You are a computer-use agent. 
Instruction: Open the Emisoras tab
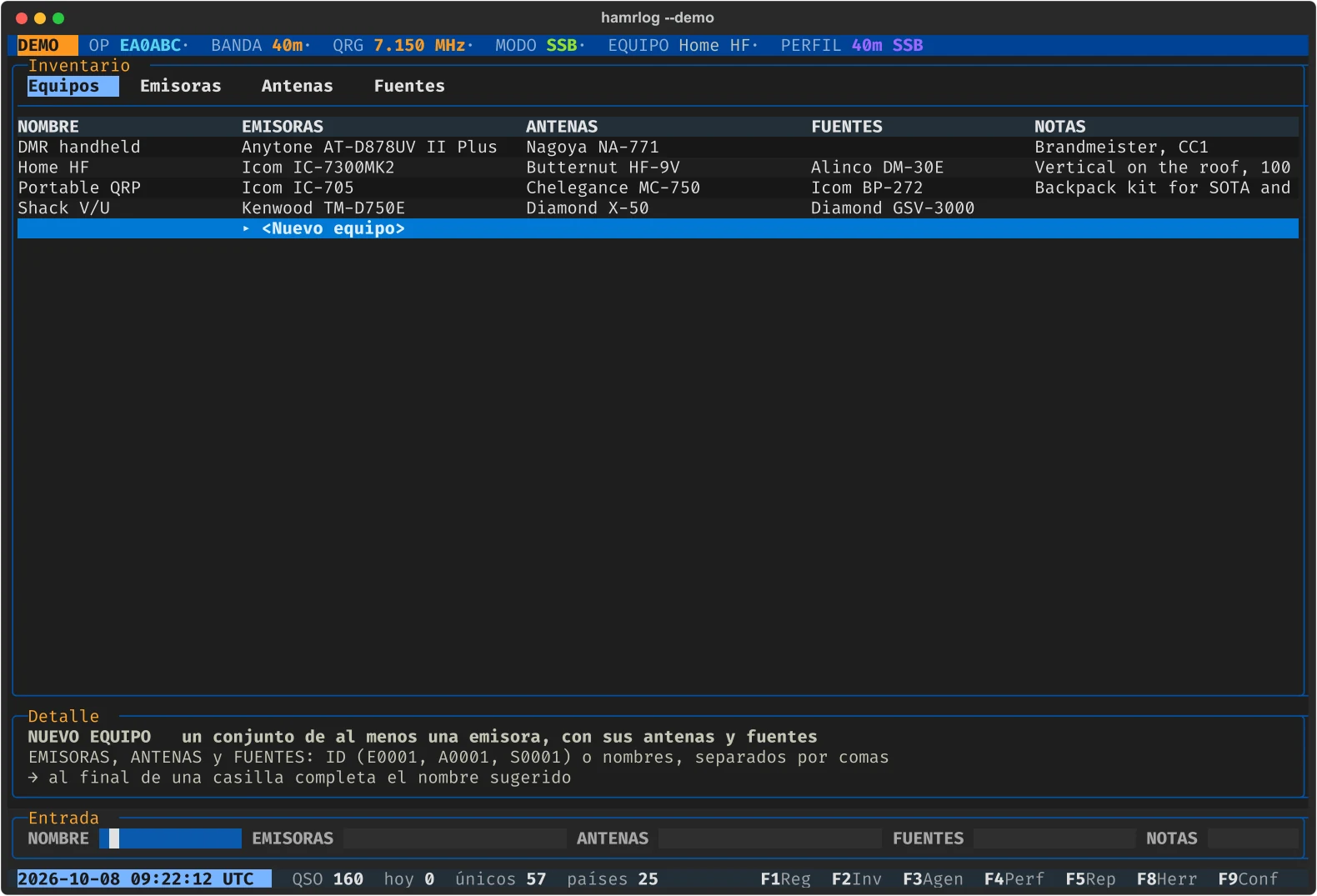(181, 86)
